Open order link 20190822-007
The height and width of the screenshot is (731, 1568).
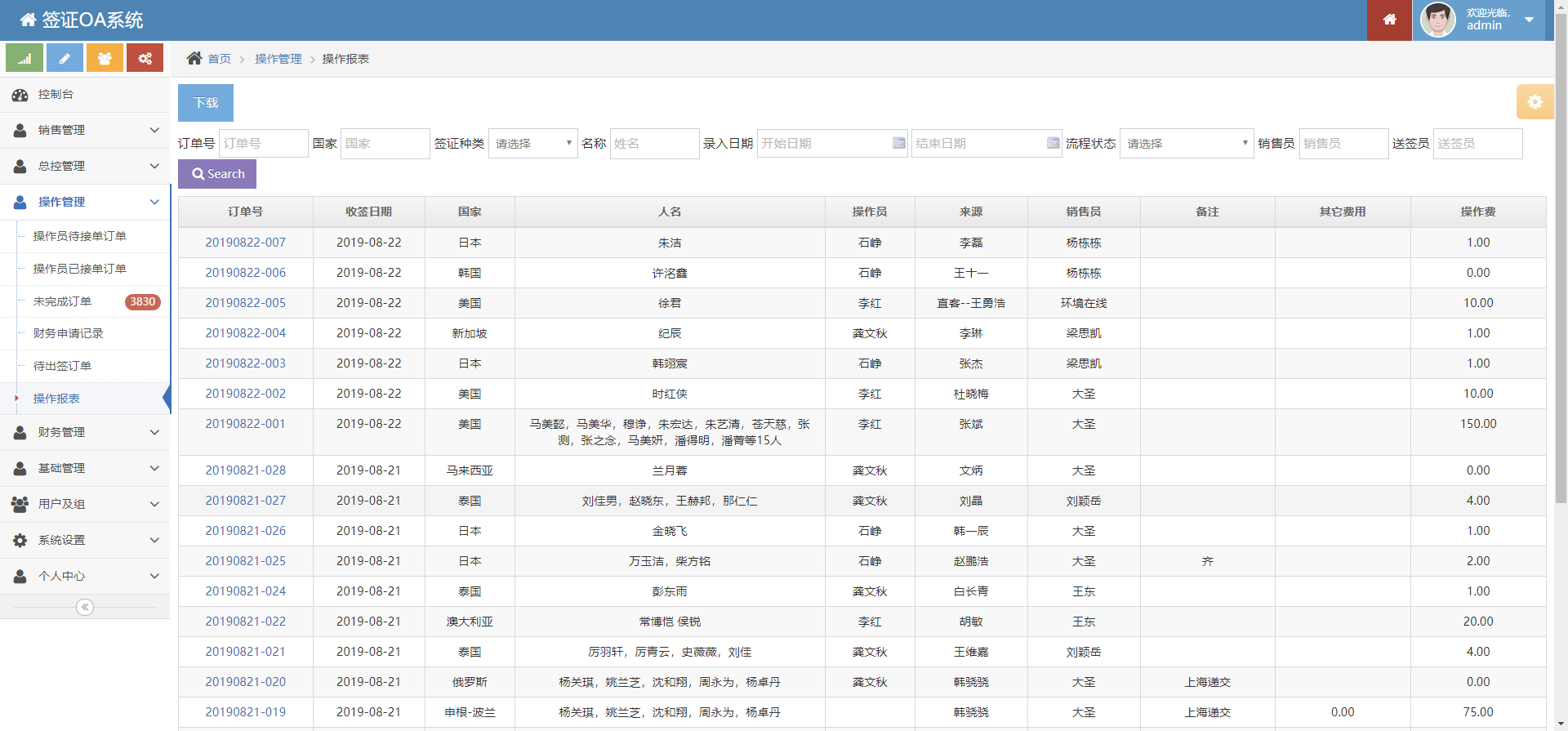[x=246, y=243]
